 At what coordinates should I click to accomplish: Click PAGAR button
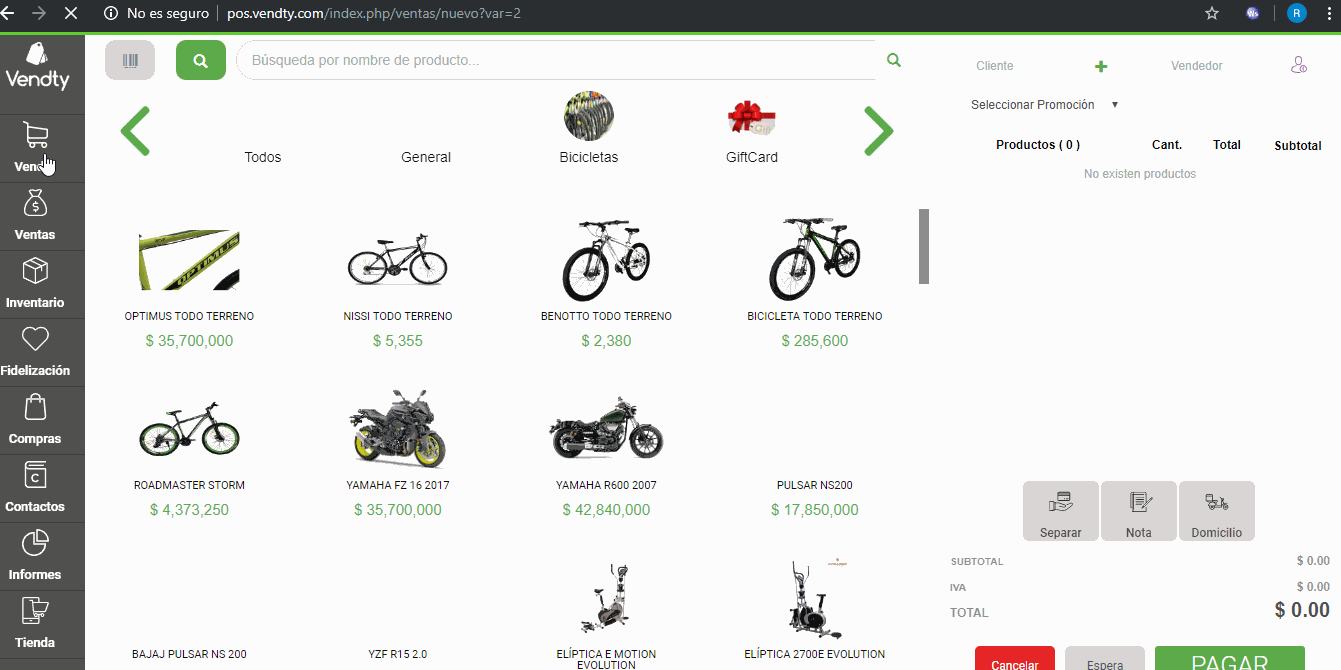(1230, 658)
